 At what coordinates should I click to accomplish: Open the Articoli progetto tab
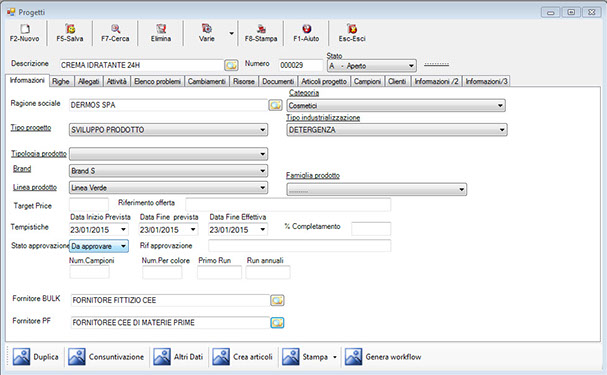(x=324, y=81)
